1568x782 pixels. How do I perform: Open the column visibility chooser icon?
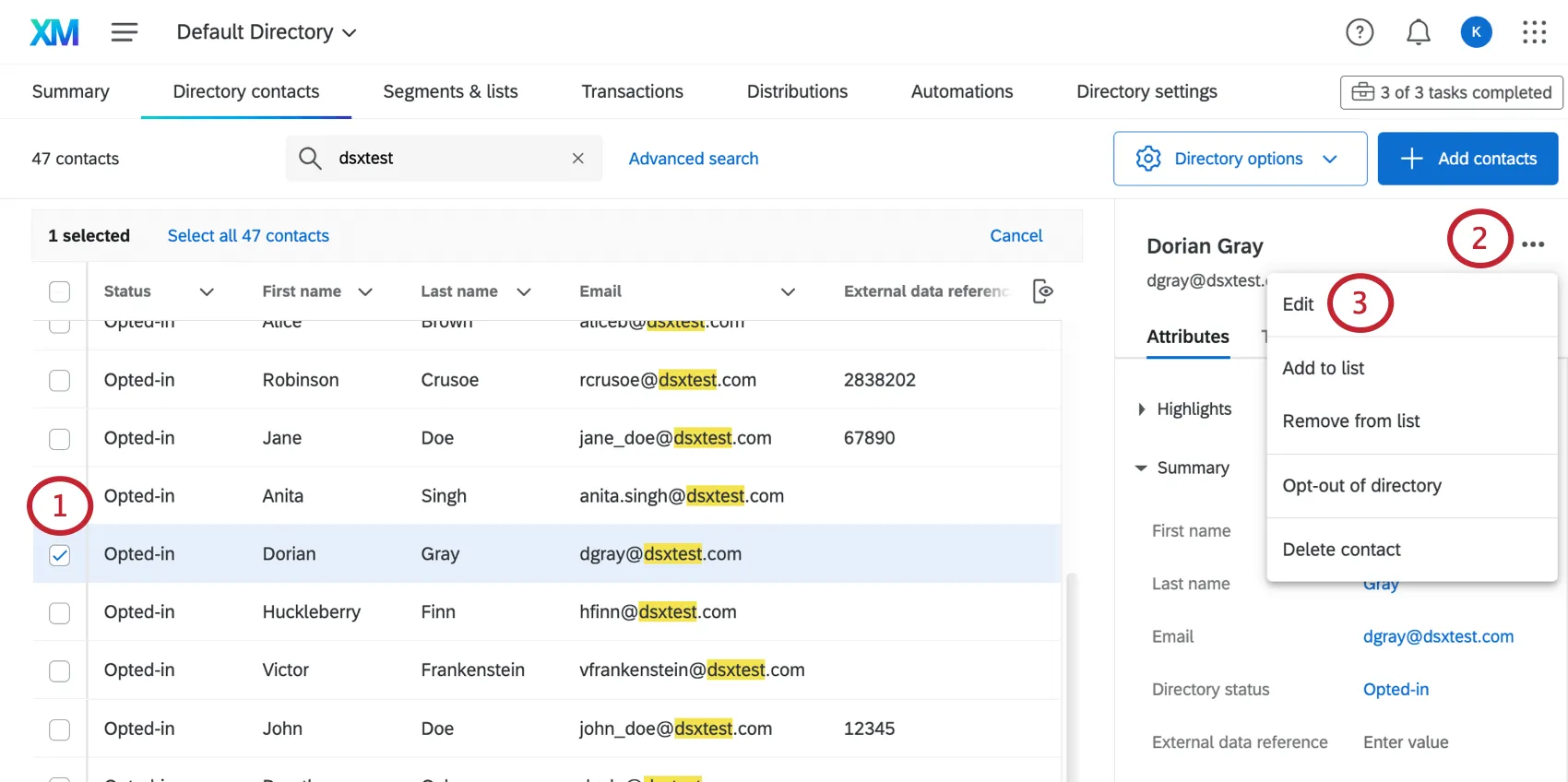tap(1042, 291)
